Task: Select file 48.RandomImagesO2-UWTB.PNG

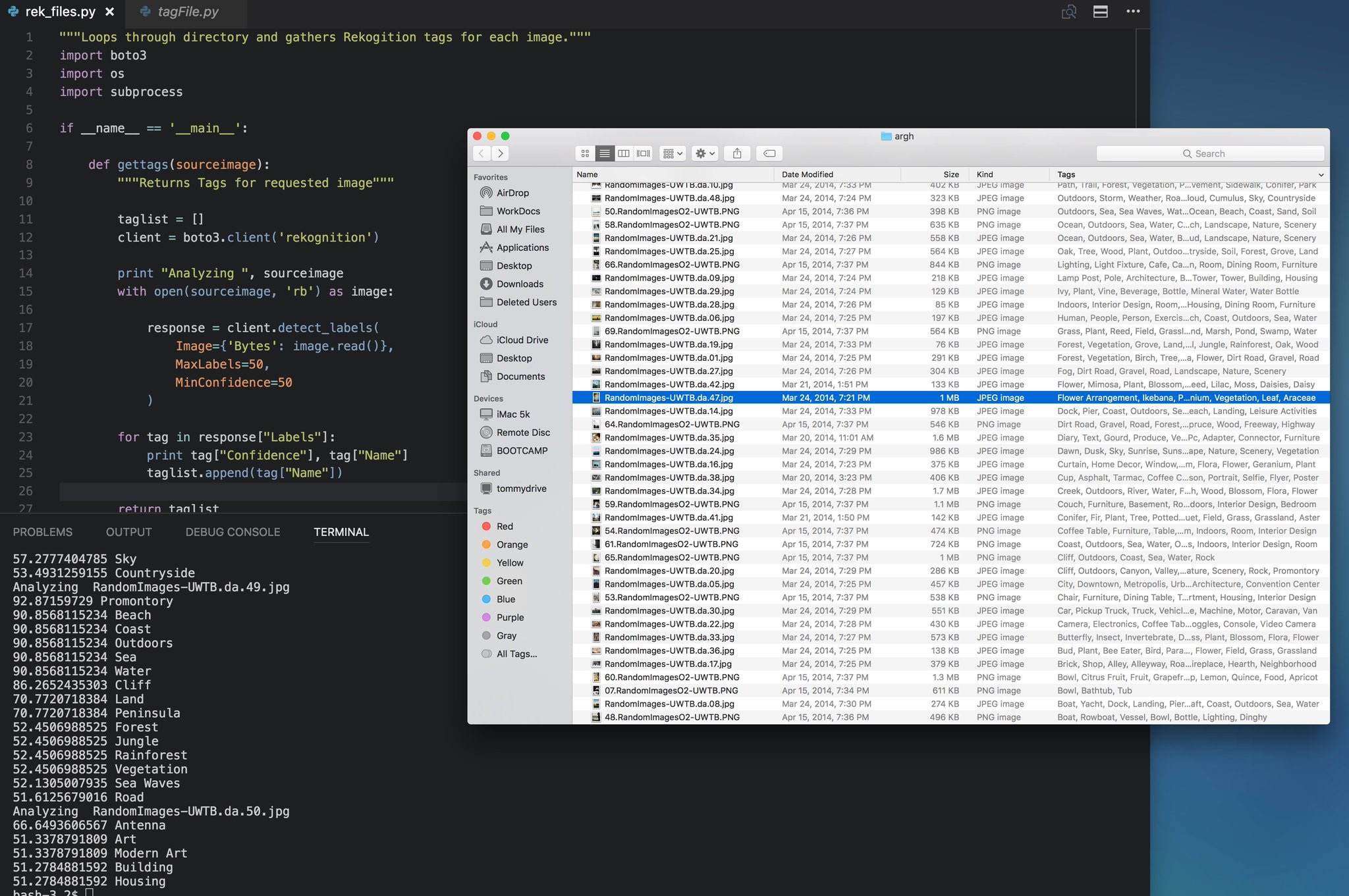Action: [x=950, y=717]
